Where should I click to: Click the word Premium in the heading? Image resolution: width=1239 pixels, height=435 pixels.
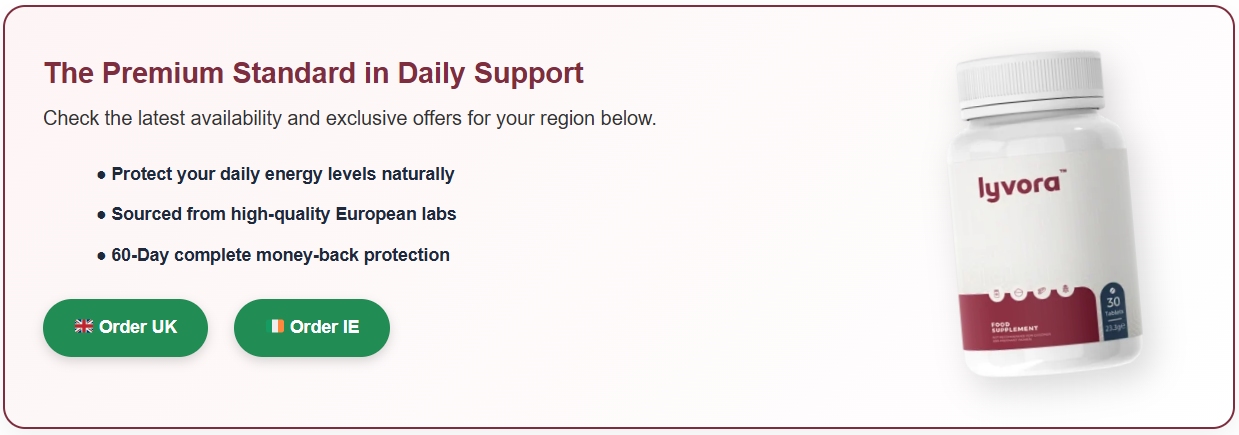(163, 73)
